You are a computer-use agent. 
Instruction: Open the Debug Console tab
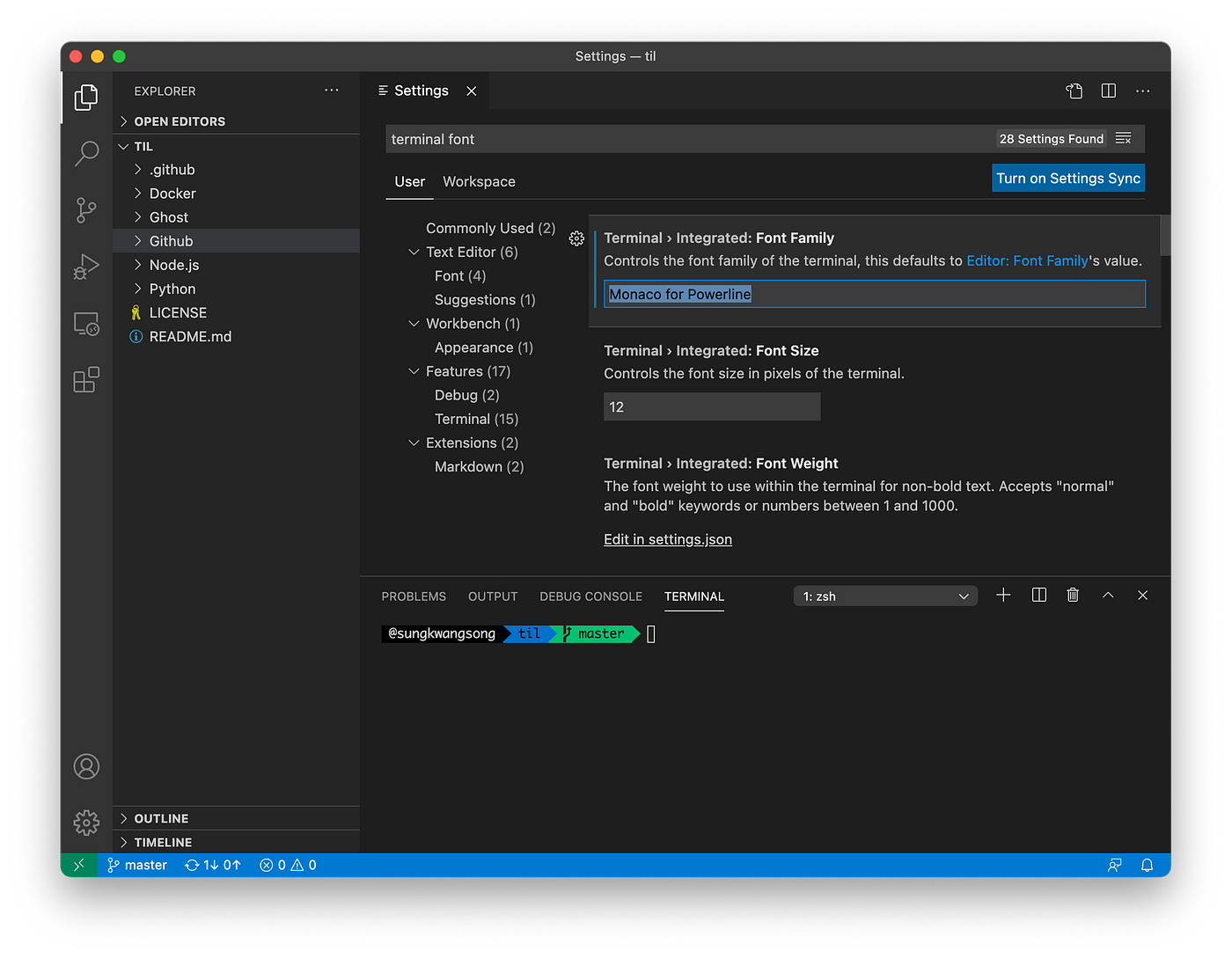tap(590, 596)
